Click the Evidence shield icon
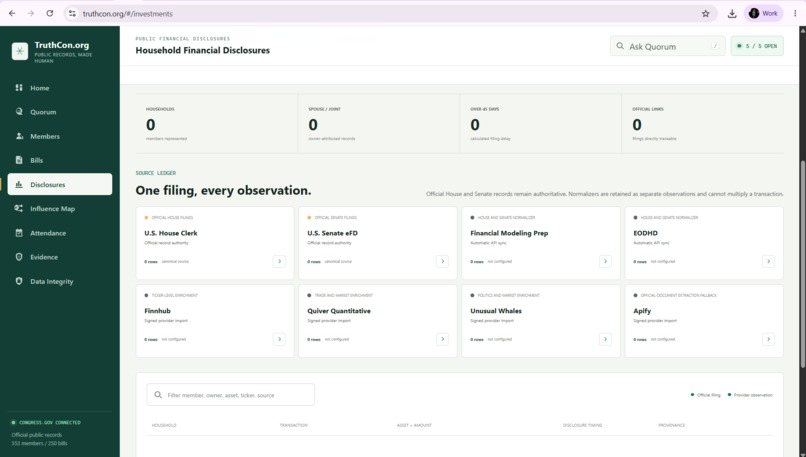The width and height of the screenshot is (806, 457). (x=19, y=257)
